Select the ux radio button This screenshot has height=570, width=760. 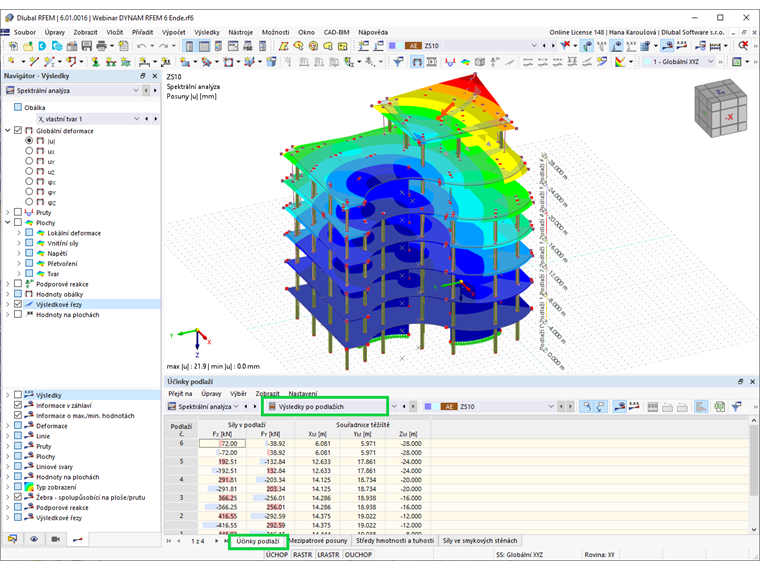29,151
